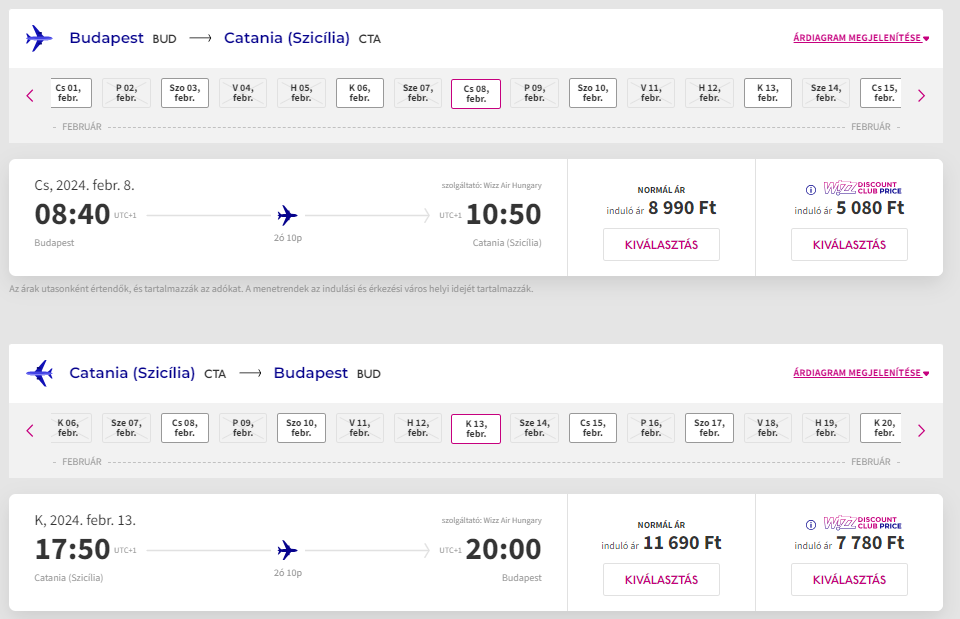Click info icon next to outbound Wizz Discount Club price
The image size is (960, 619).
[811, 189]
